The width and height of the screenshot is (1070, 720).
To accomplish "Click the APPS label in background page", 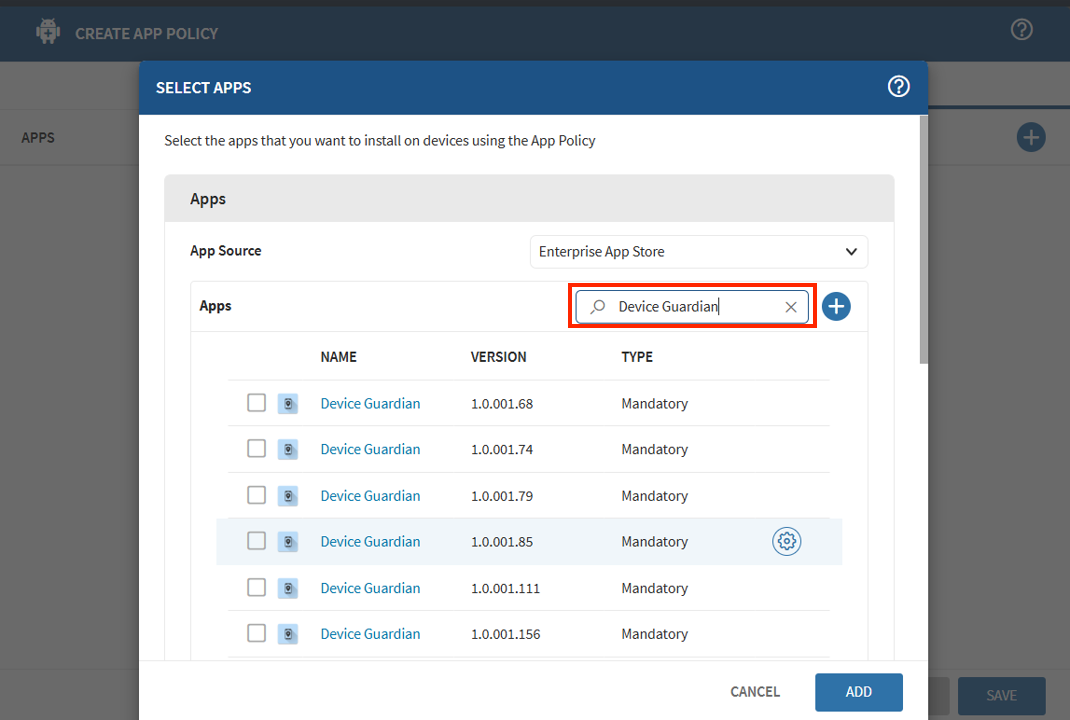I will (38, 138).
